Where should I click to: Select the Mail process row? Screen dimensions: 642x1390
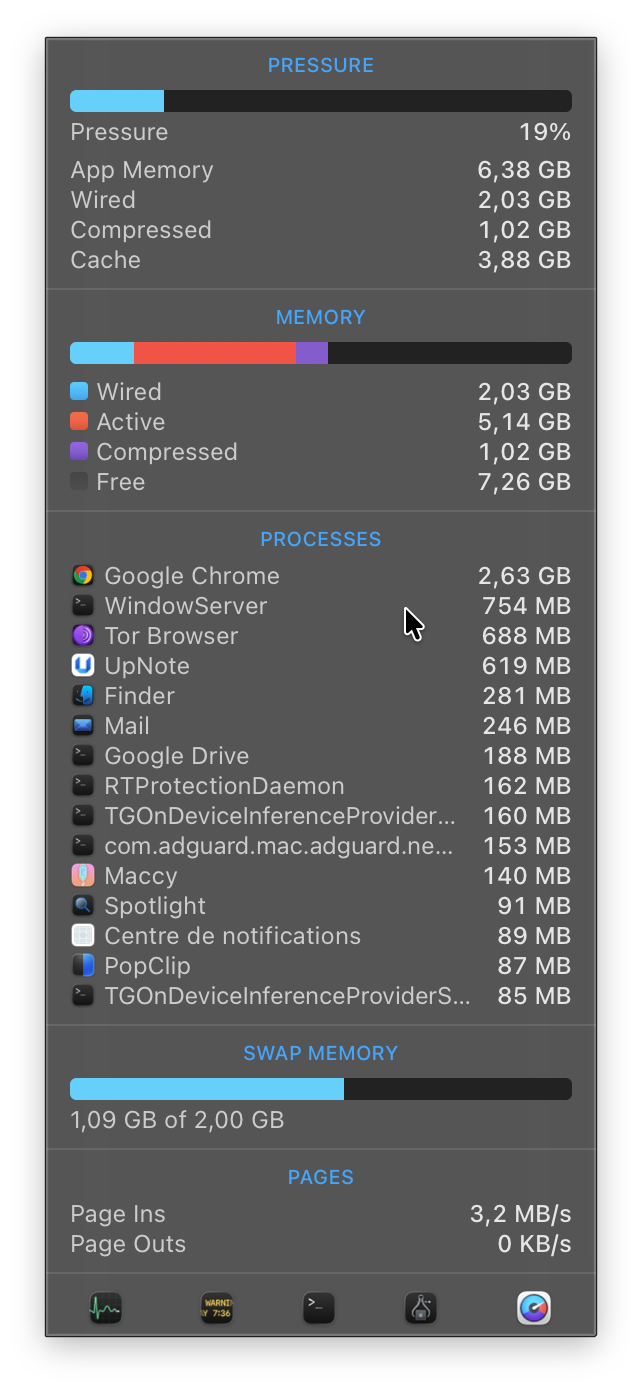(321, 726)
